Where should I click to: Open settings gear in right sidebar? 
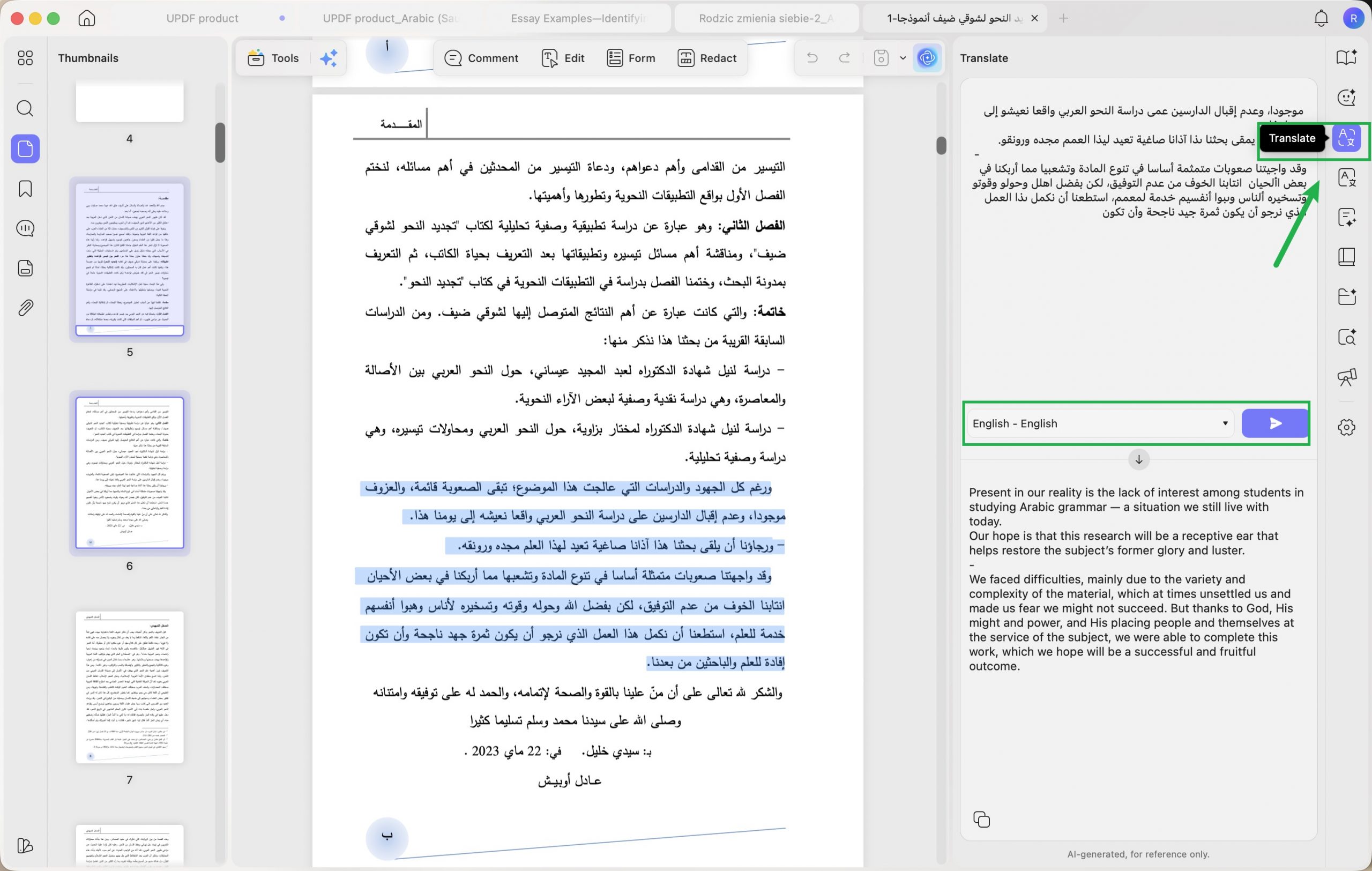[x=1346, y=427]
